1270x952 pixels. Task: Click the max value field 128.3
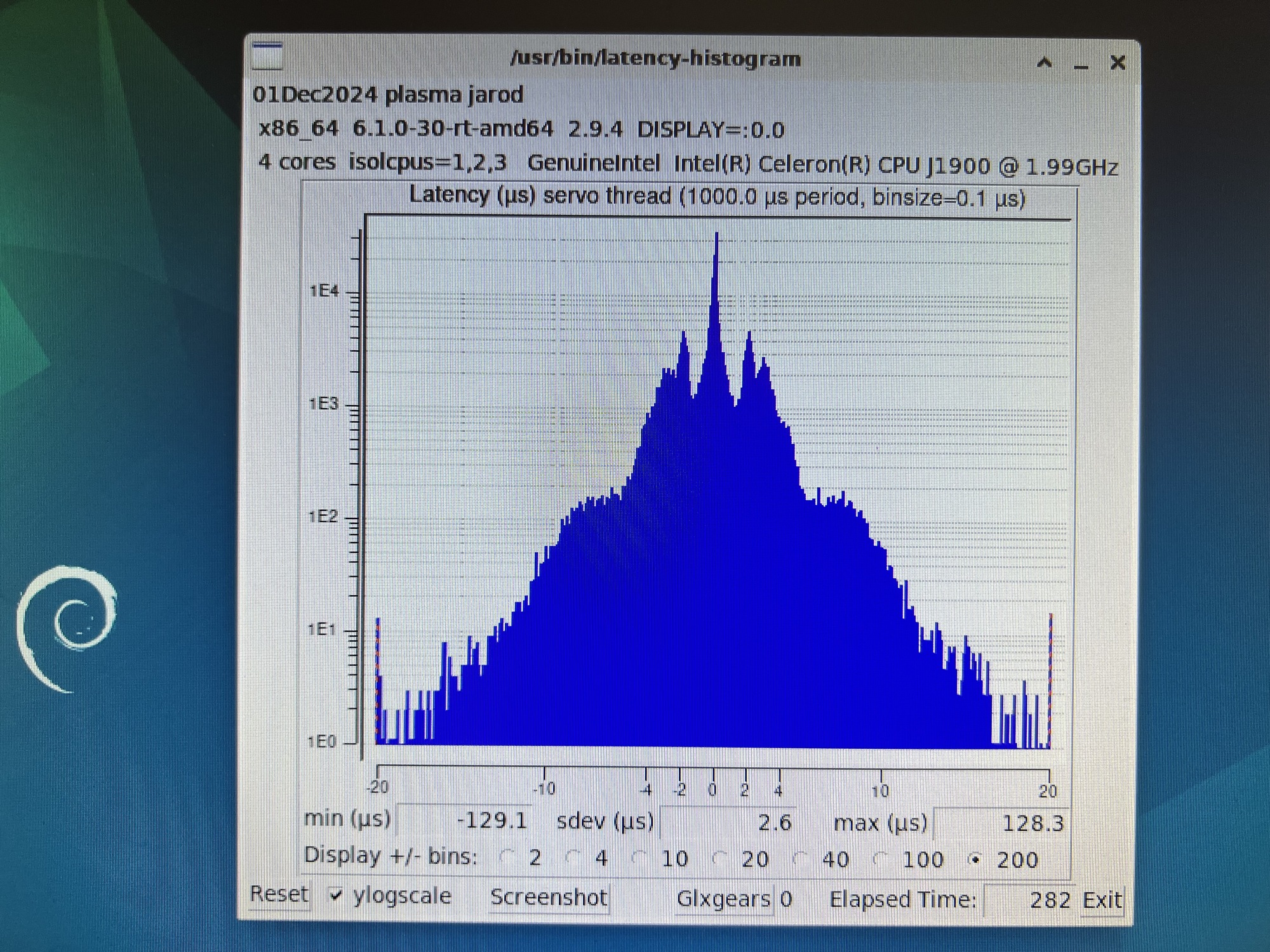click(x=1000, y=823)
